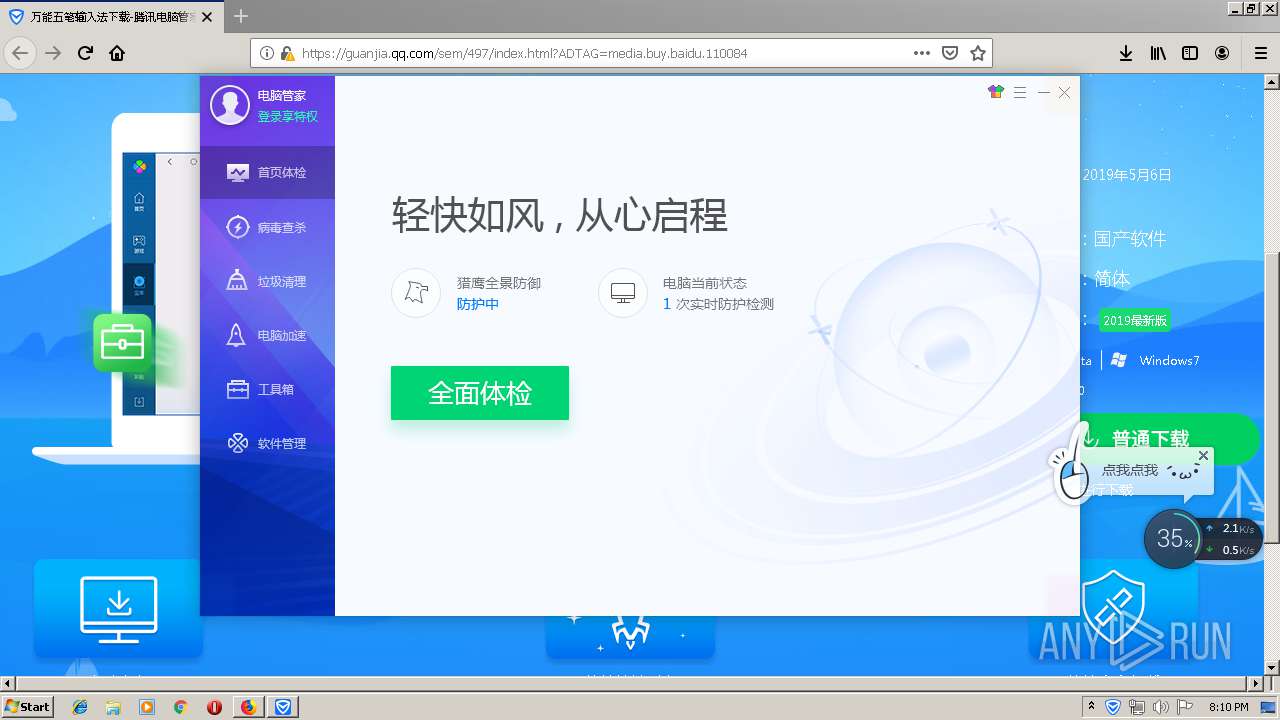Click the 2019最新版 green badge
Screen dimensions: 1280x720
1134,321
